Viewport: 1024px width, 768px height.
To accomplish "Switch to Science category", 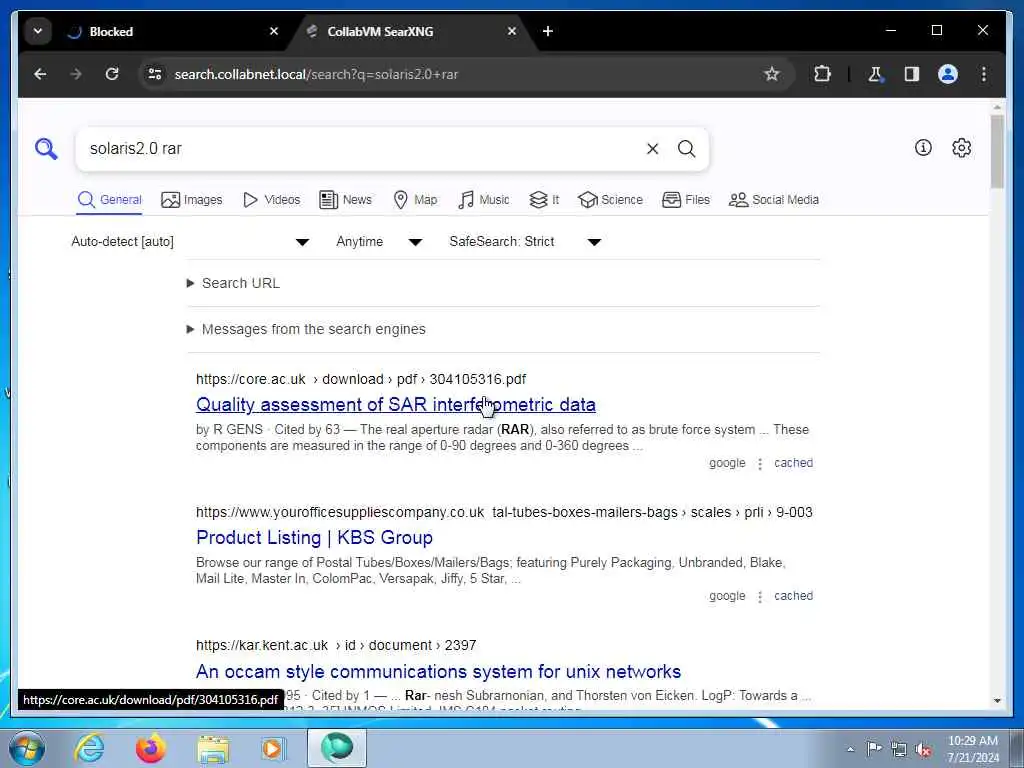I will click(x=610, y=200).
